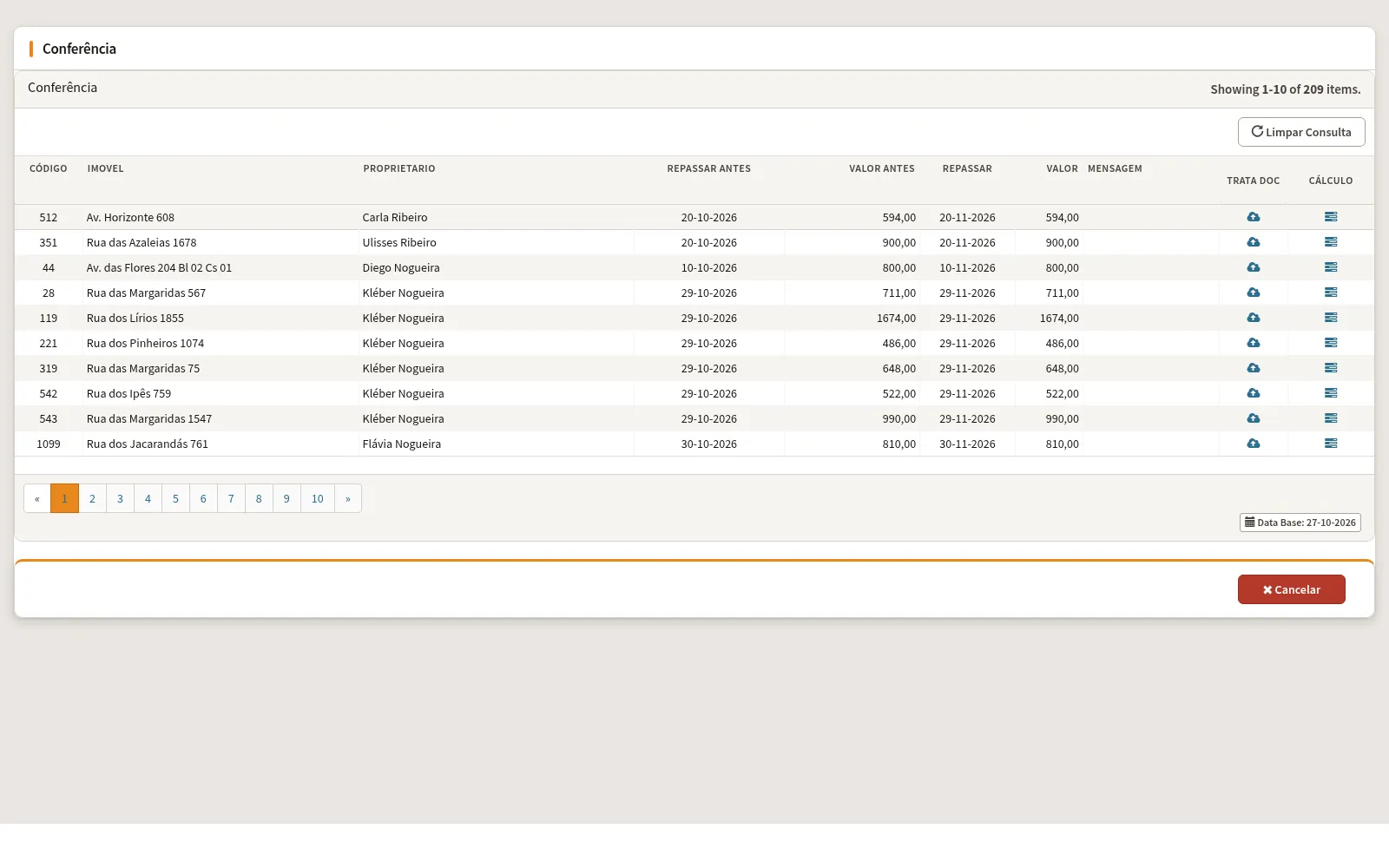
Task: Click the « previous page arrow
Action: pyautogui.click(x=37, y=498)
